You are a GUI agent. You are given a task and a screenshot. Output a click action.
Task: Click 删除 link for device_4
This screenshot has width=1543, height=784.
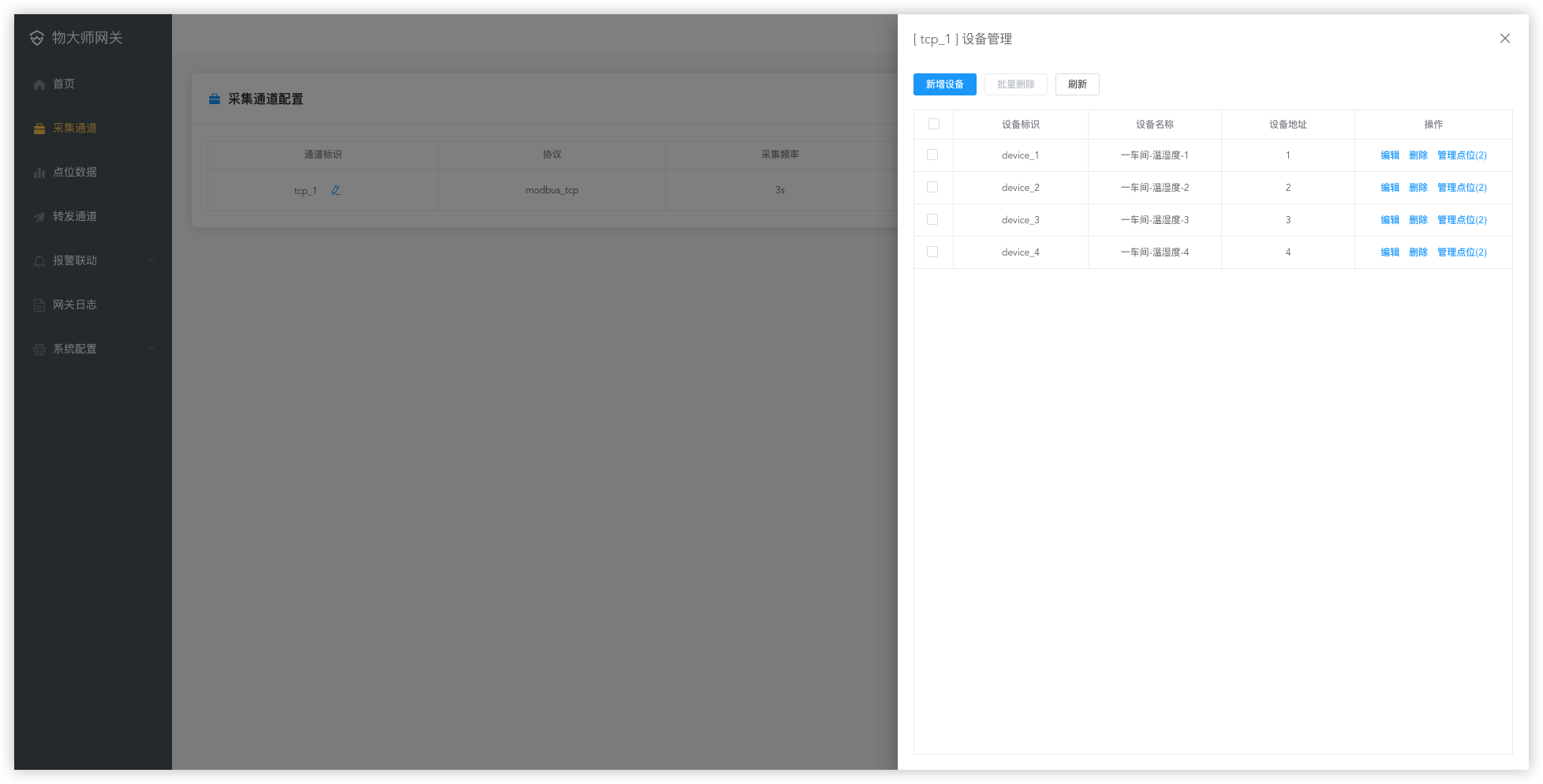point(1418,252)
